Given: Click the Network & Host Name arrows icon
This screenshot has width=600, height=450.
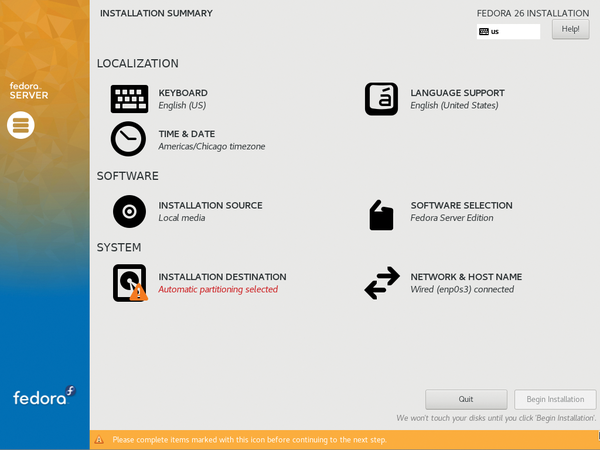Looking at the screenshot, I should (382, 283).
